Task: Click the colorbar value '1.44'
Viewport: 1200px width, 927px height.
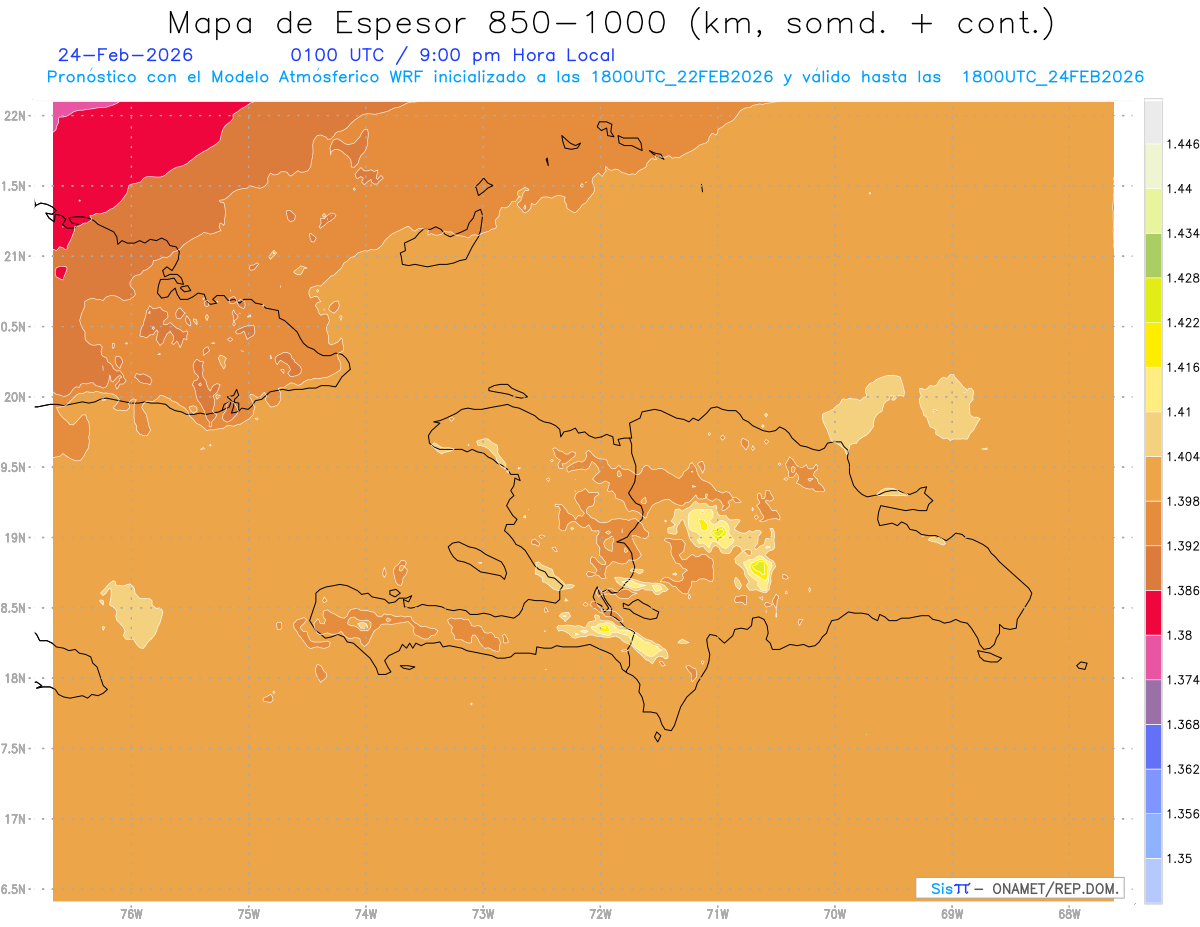Action: coord(1180,189)
